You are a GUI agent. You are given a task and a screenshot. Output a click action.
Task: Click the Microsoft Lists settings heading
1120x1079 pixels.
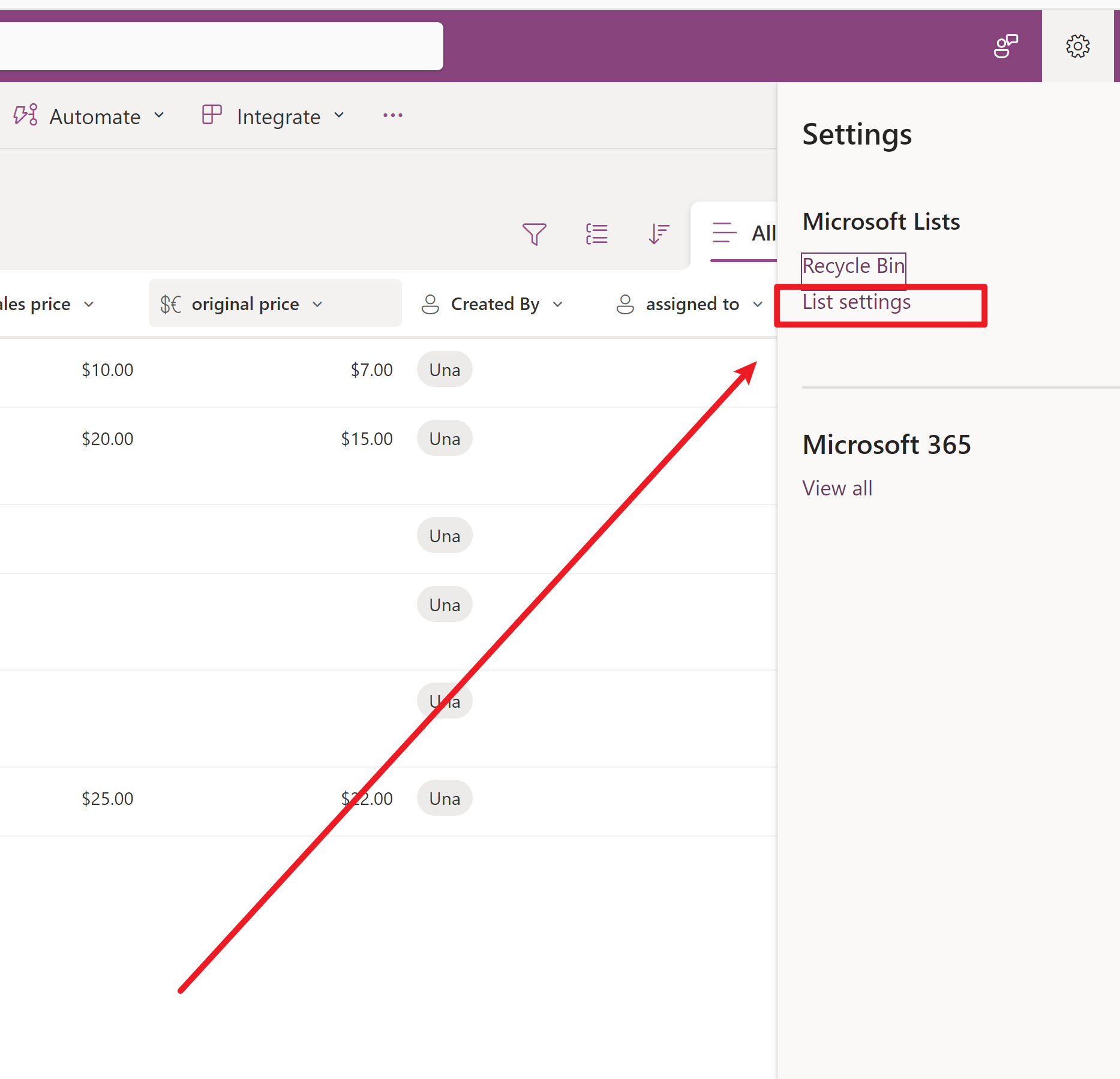tap(881, 221)
